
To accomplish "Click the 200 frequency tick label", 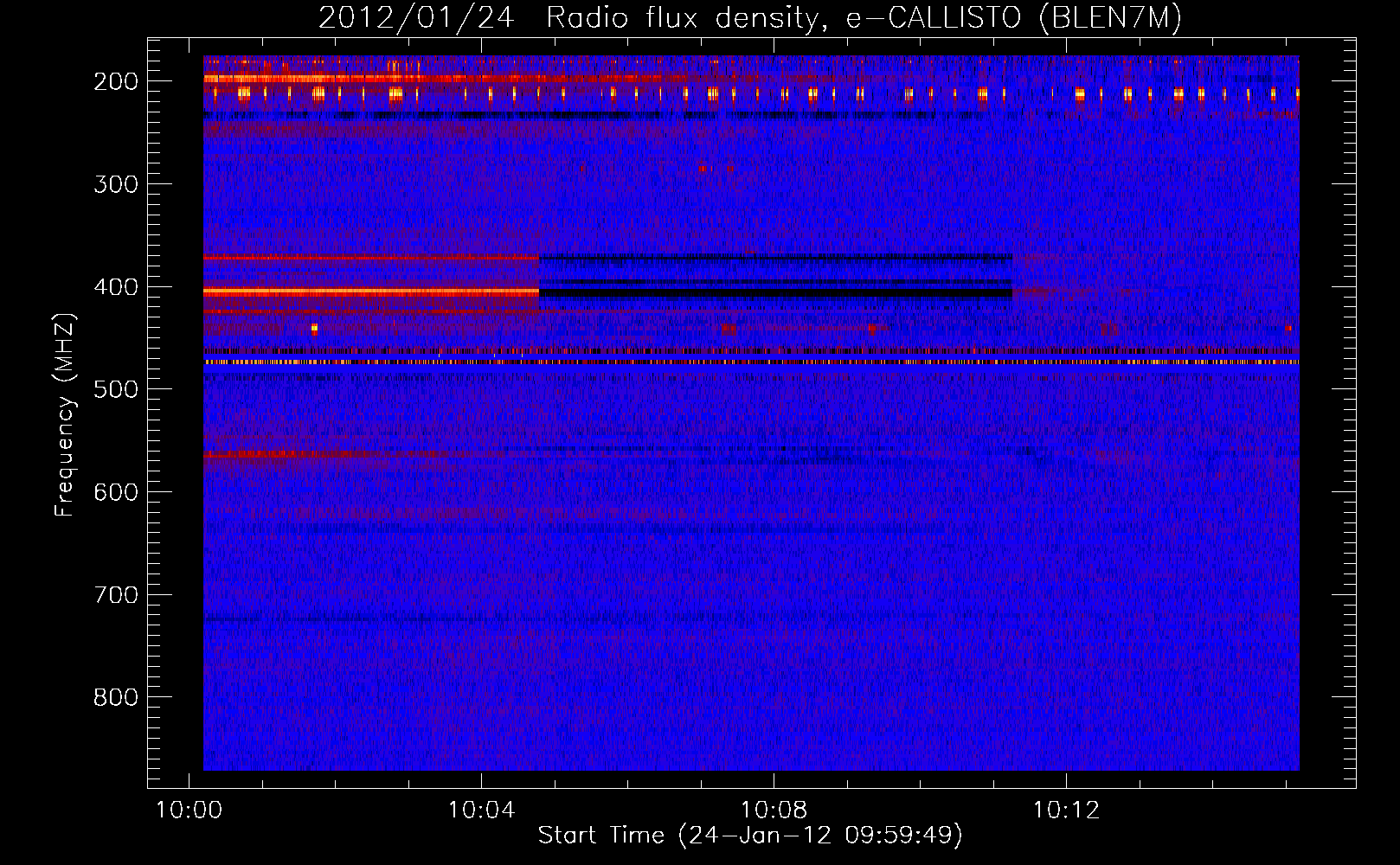I will tap(116, 81).
